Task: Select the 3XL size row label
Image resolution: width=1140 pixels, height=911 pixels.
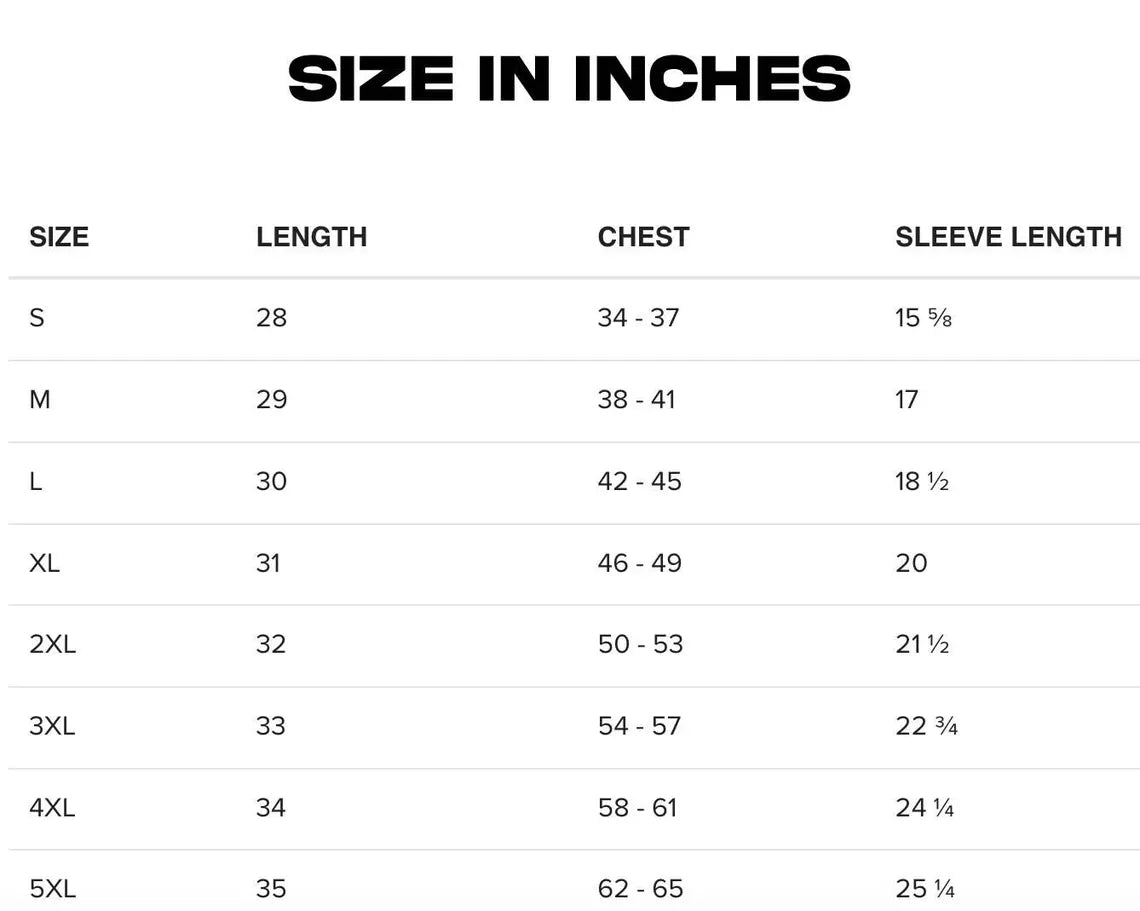Action: 52,726
